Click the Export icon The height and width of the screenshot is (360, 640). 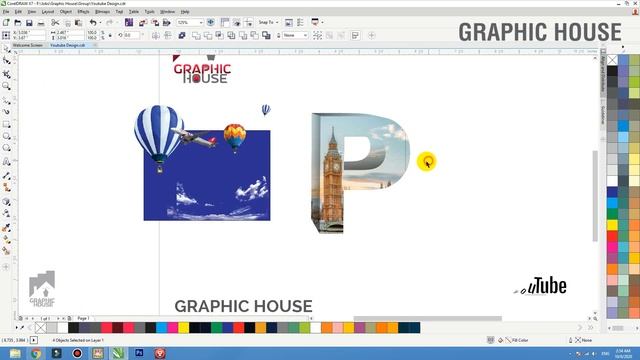pos(155,23)
